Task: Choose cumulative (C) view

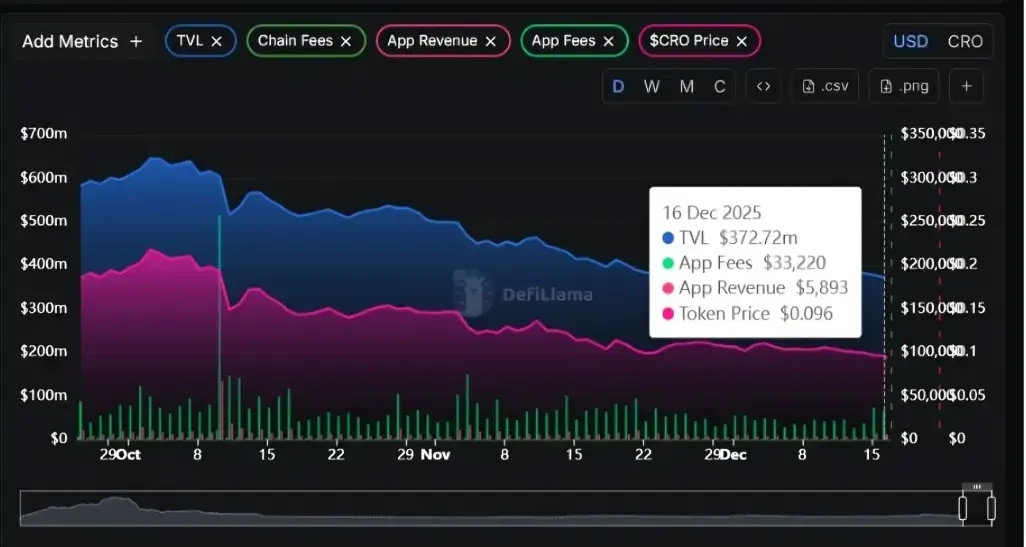Action: [719, 86]
